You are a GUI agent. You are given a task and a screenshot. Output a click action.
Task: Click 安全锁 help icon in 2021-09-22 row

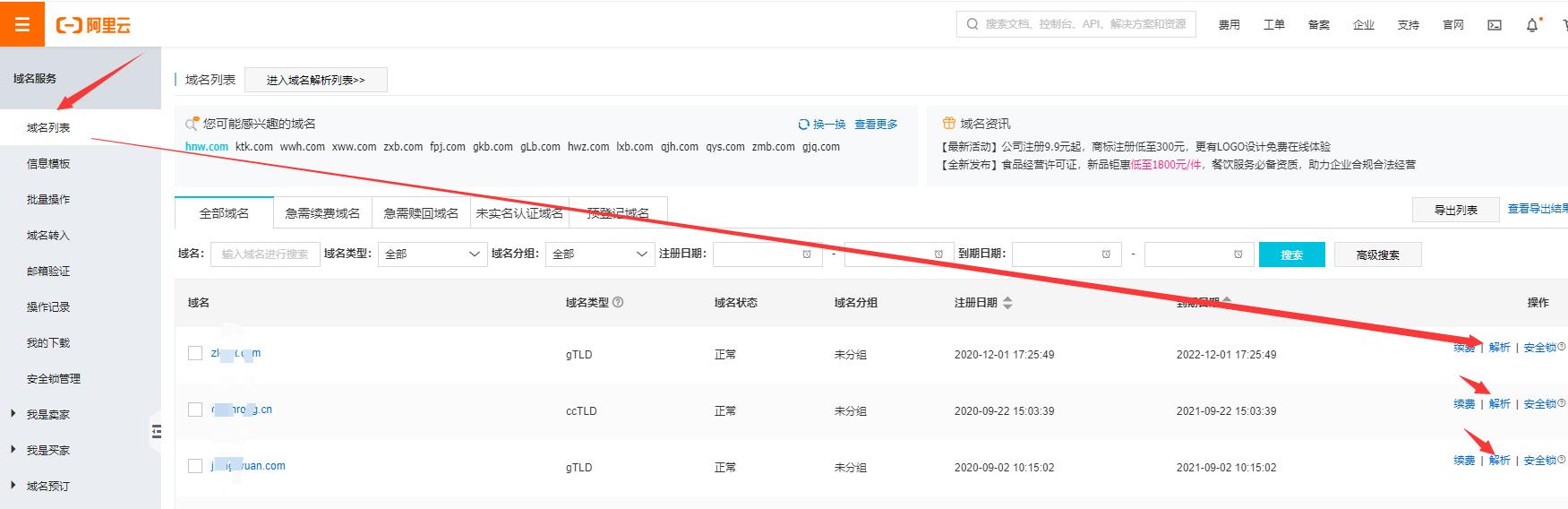[1562, 403]
